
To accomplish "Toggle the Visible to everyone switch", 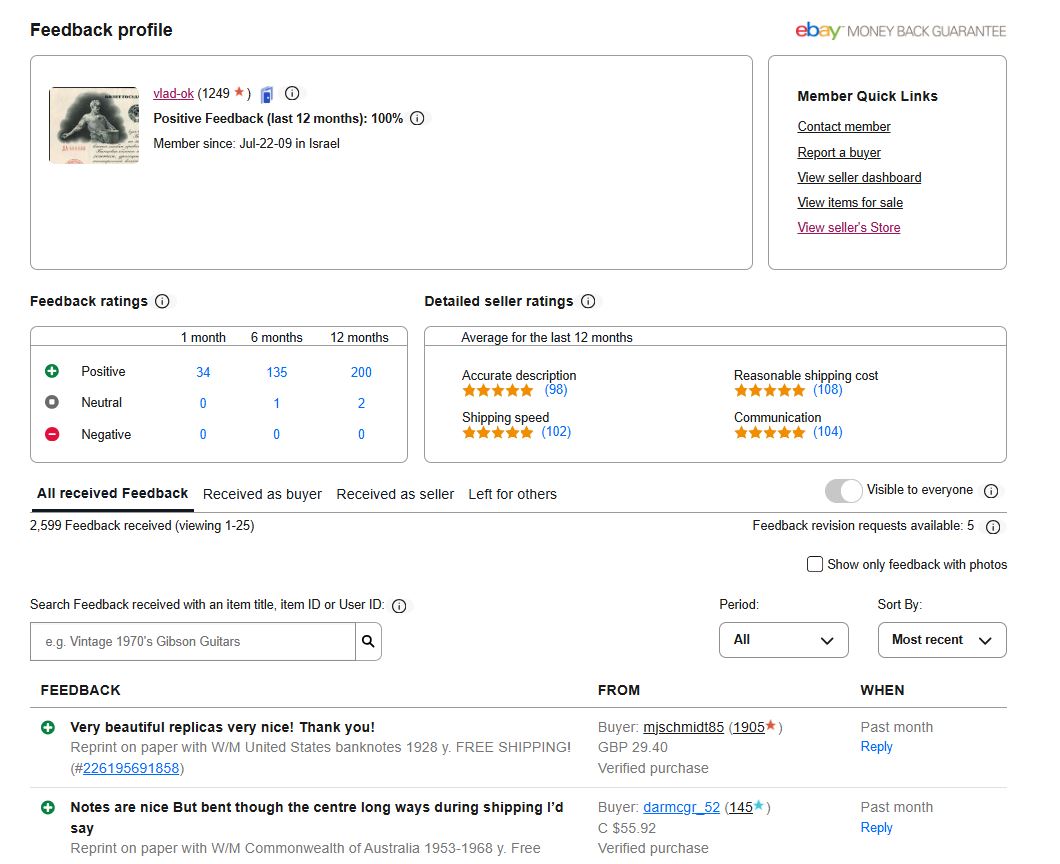I will [x=843, y=490].
